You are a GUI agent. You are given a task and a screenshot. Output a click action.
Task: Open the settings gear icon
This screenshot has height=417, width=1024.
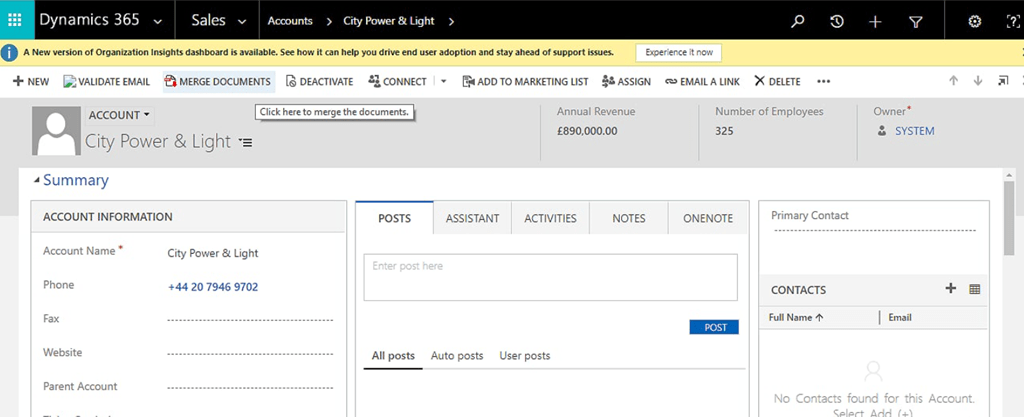tap(974, 22)
